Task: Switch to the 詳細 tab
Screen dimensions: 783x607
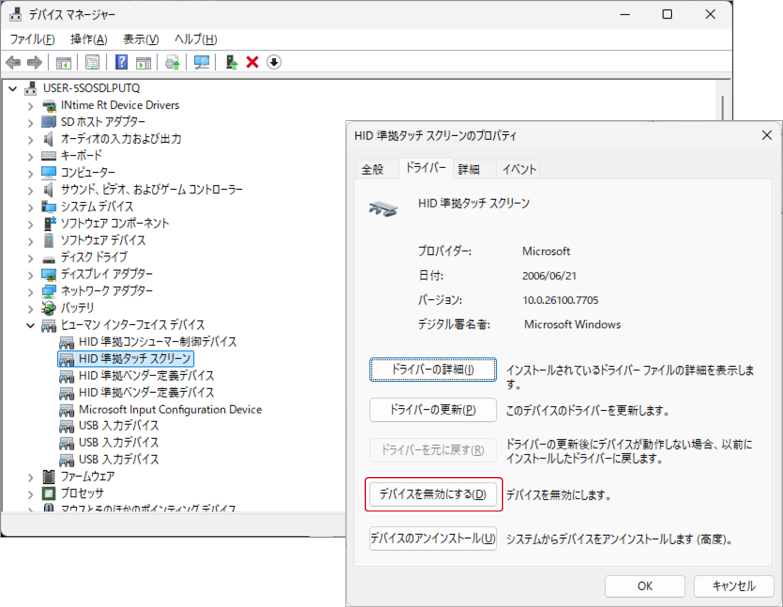Action: tap(469, 170)
